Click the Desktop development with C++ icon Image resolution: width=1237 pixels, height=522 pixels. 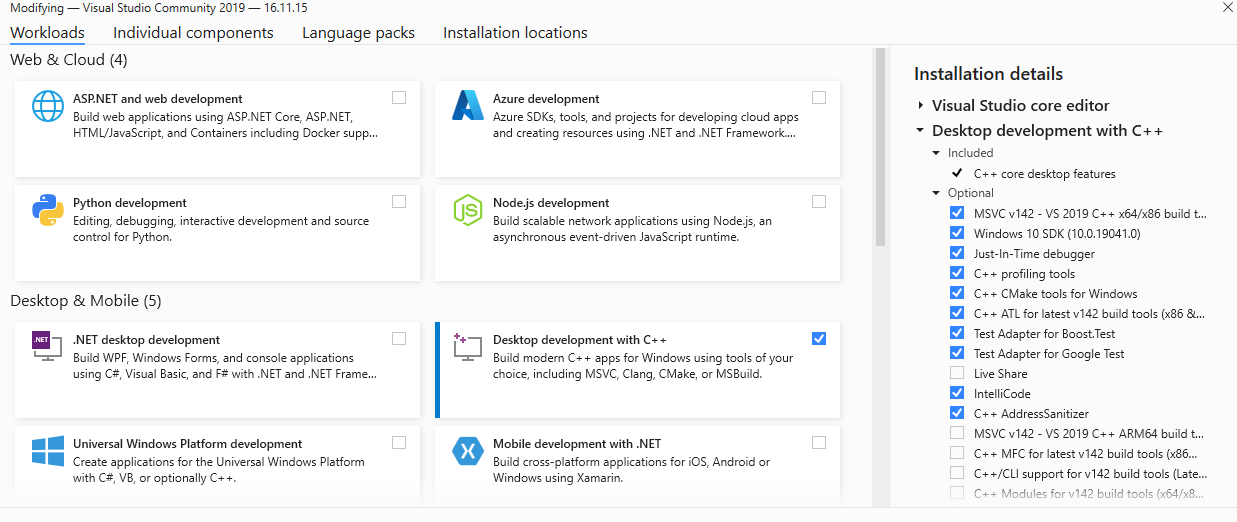click(x=468, y=346)
